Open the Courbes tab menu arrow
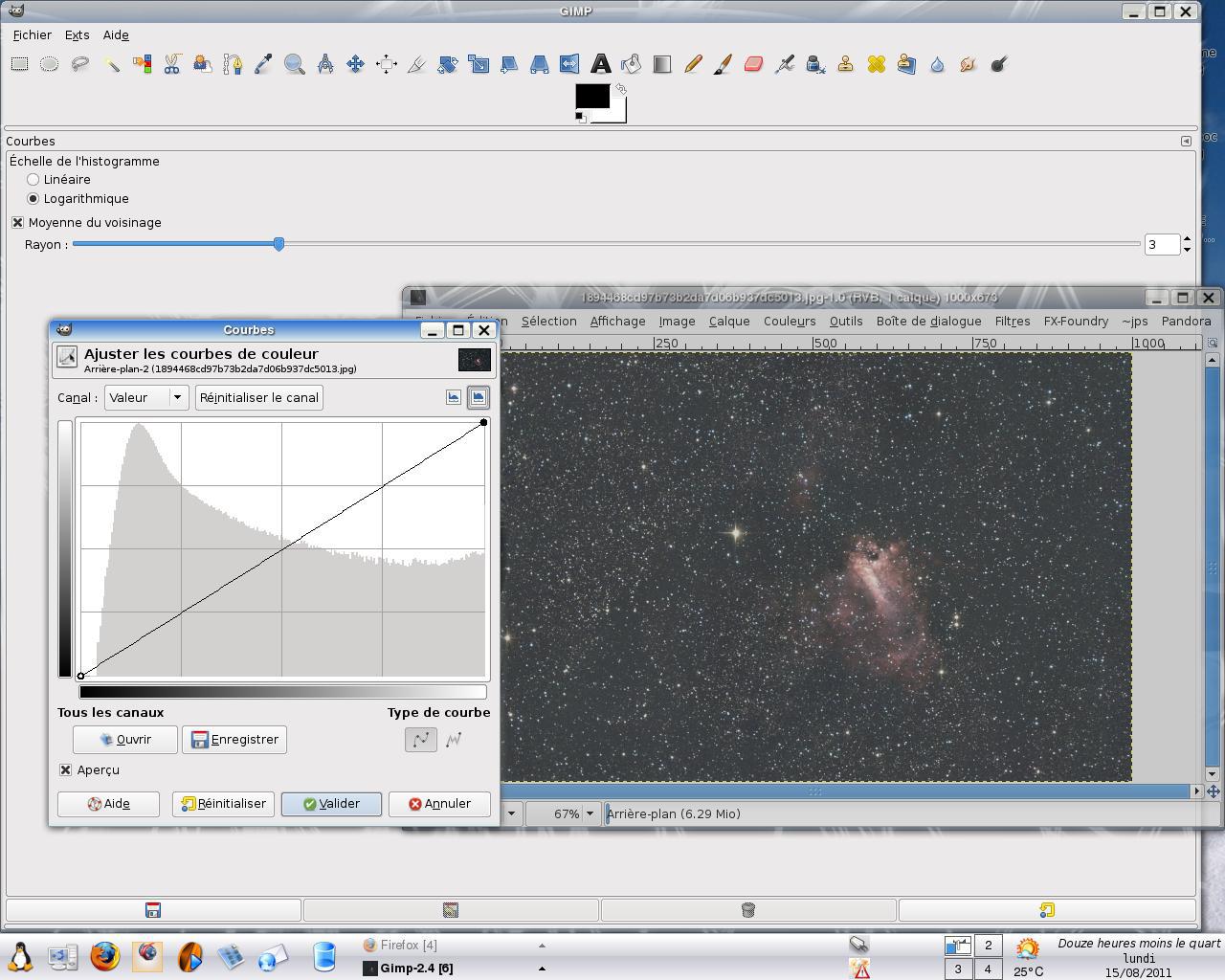 click(1186, 141)
